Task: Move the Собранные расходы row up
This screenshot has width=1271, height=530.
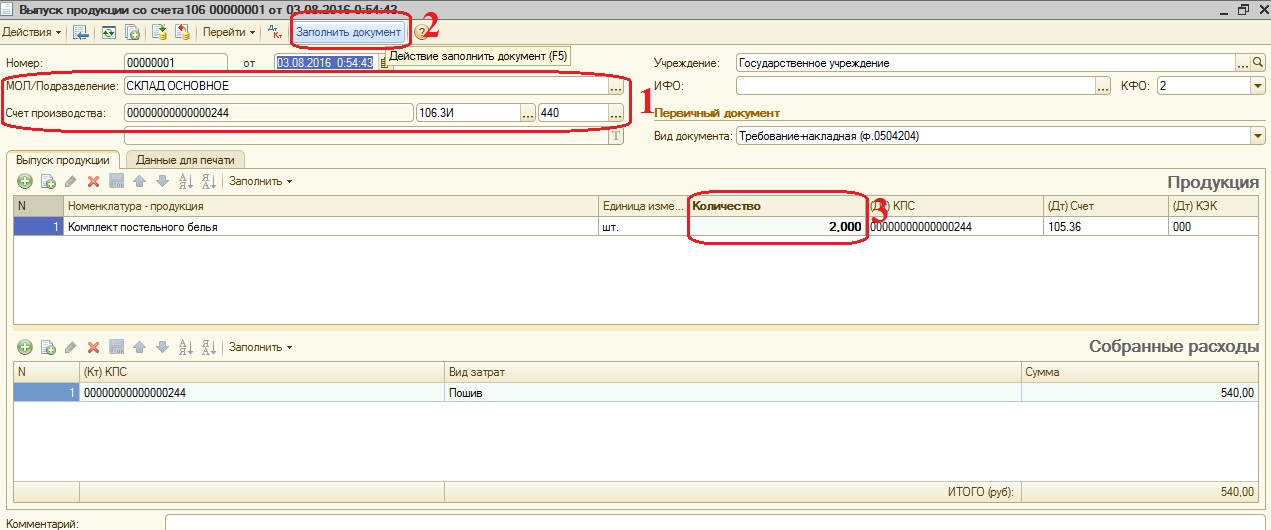Action: (x=140, y=347)
